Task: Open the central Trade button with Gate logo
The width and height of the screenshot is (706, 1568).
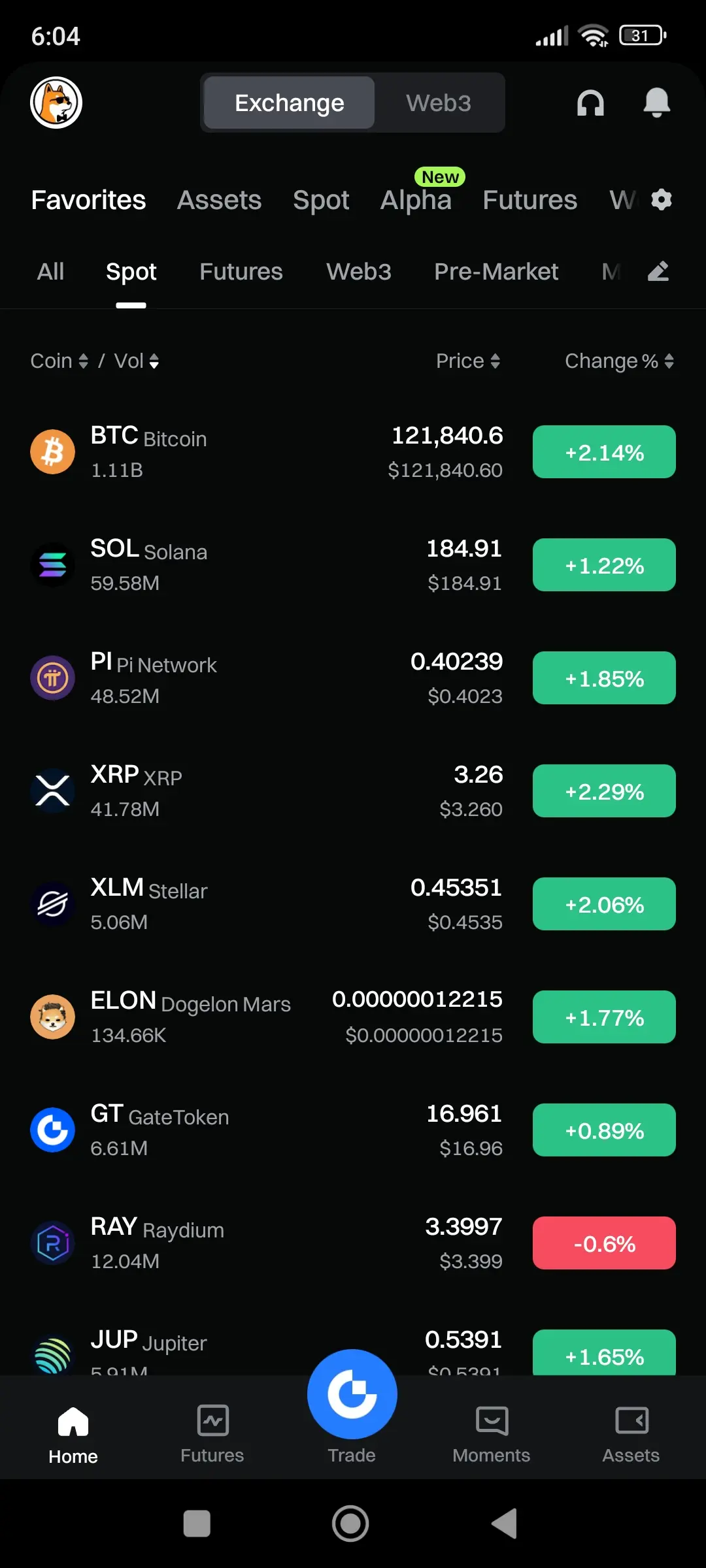Action: click(352, 1394)
